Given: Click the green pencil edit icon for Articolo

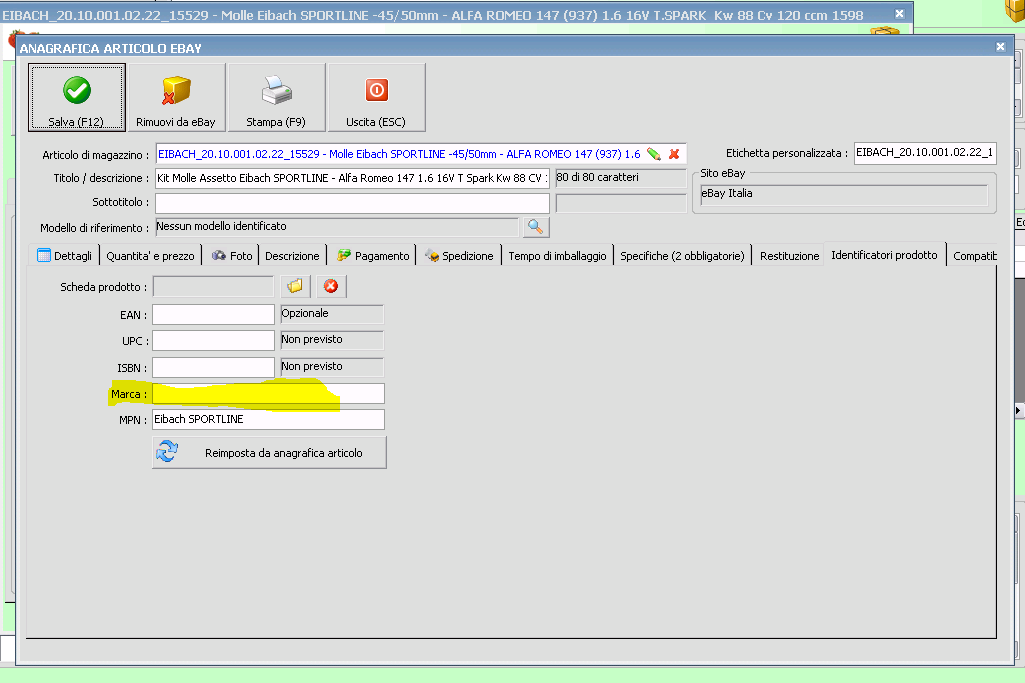Looking at the screenshot, I should (654, 154).
